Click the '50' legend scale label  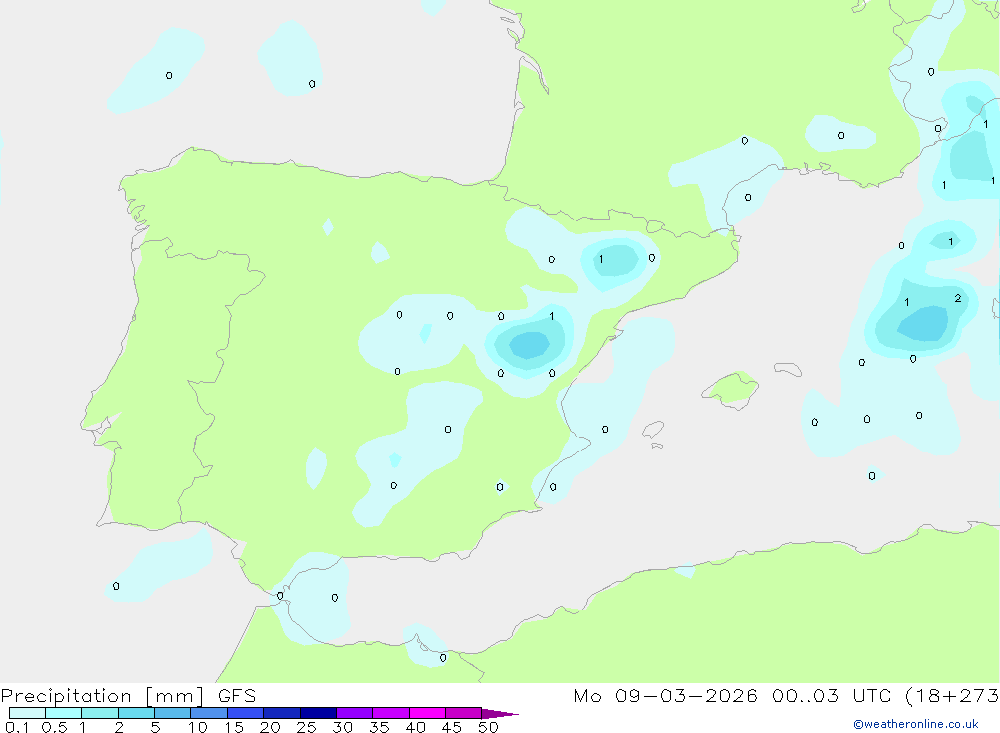pyautogui.click(x=488, y=727)
